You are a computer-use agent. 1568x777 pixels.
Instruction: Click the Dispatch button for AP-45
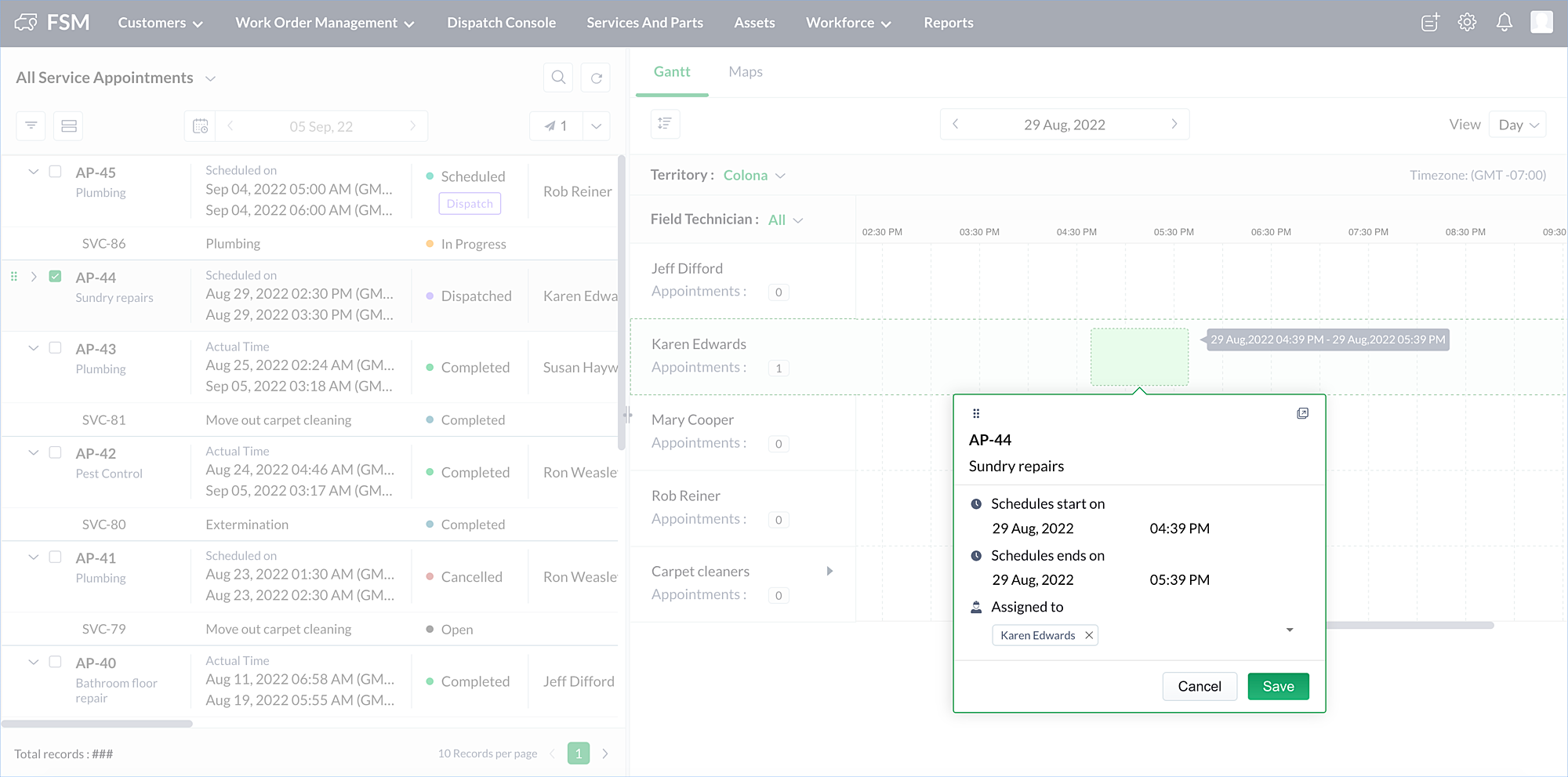tap(470, 204)
